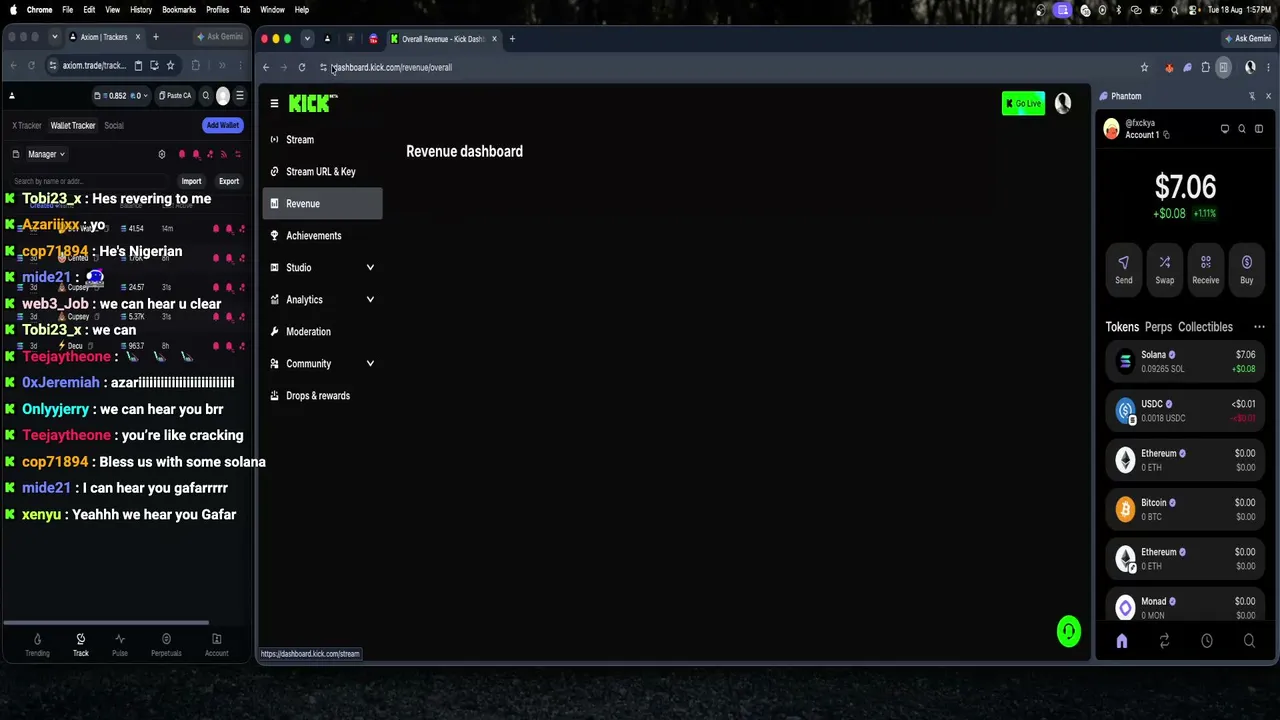Click the search icon in Phantom header
The image size is (1280, 720).
click(x=1242, y=129)
